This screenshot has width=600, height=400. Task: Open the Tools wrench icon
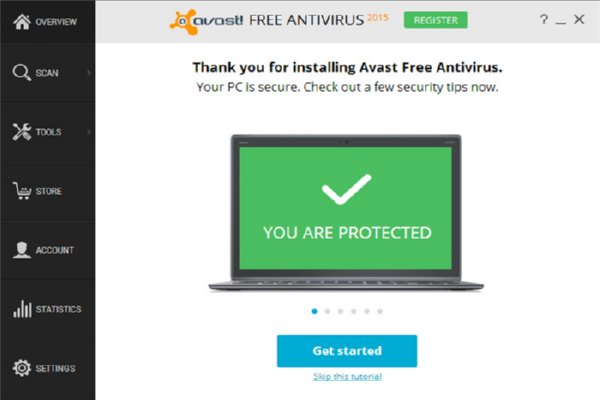pos(21,132)
